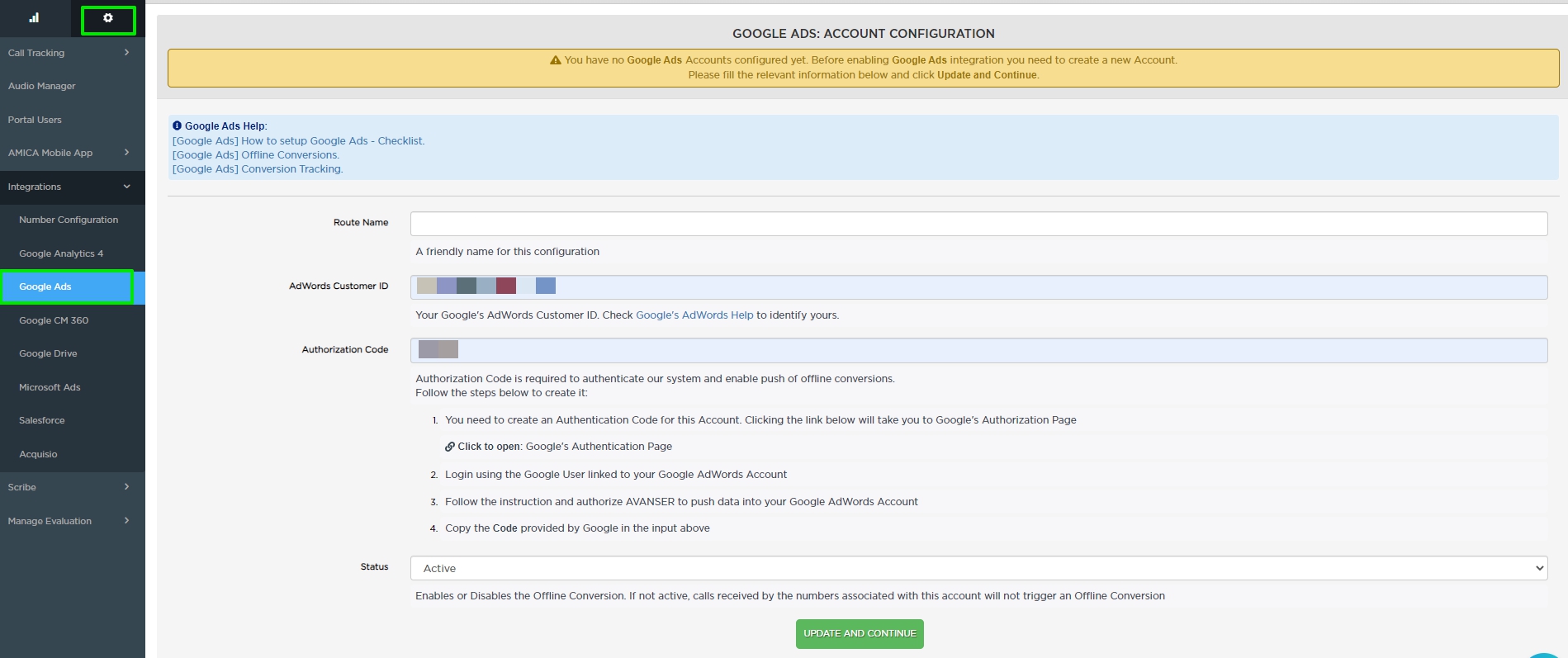Click the 'Enables or Disables the Offline Conversion' note
Viewport: 1568px width, 658px height.
790,596
